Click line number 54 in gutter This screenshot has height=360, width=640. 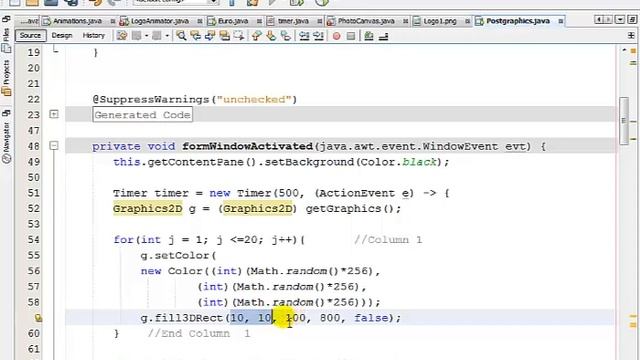click(33, 240)
